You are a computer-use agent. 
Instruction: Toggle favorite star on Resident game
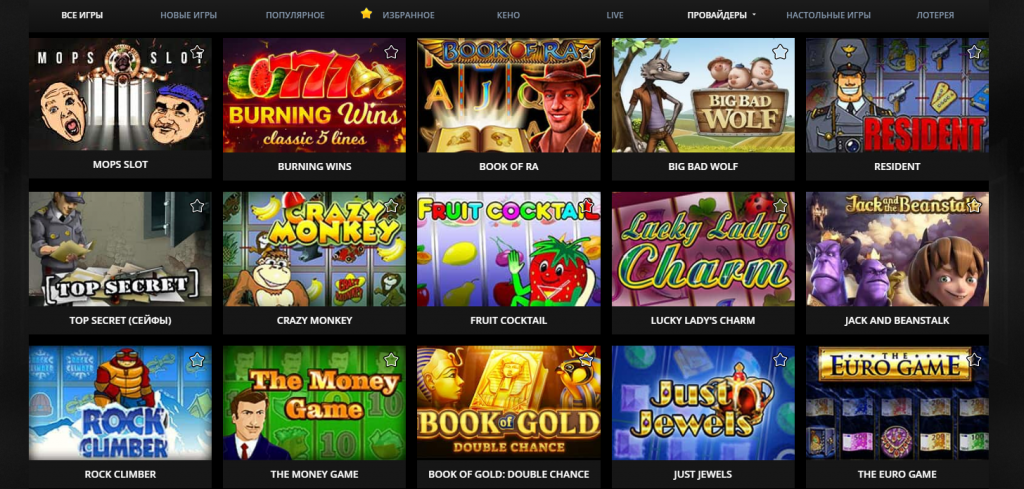tap(974, 52)
